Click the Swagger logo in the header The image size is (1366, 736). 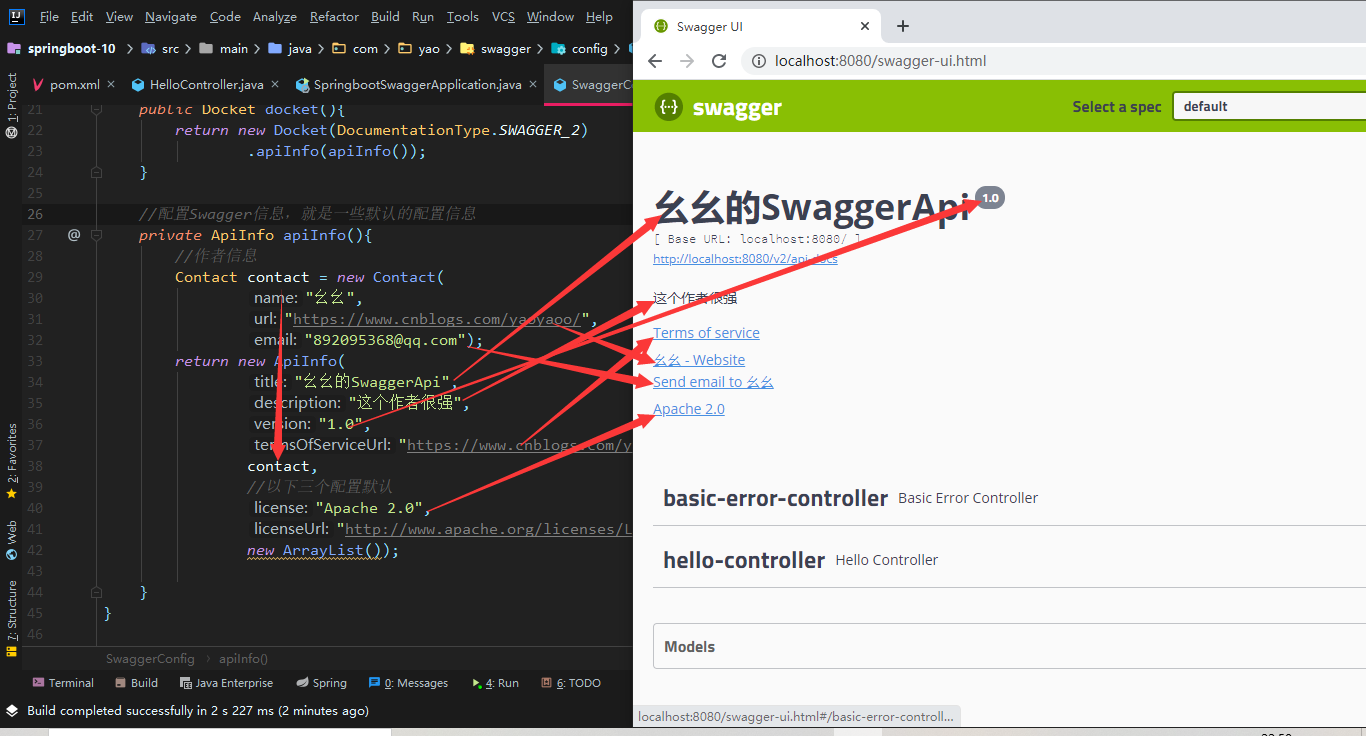[718, 107]
